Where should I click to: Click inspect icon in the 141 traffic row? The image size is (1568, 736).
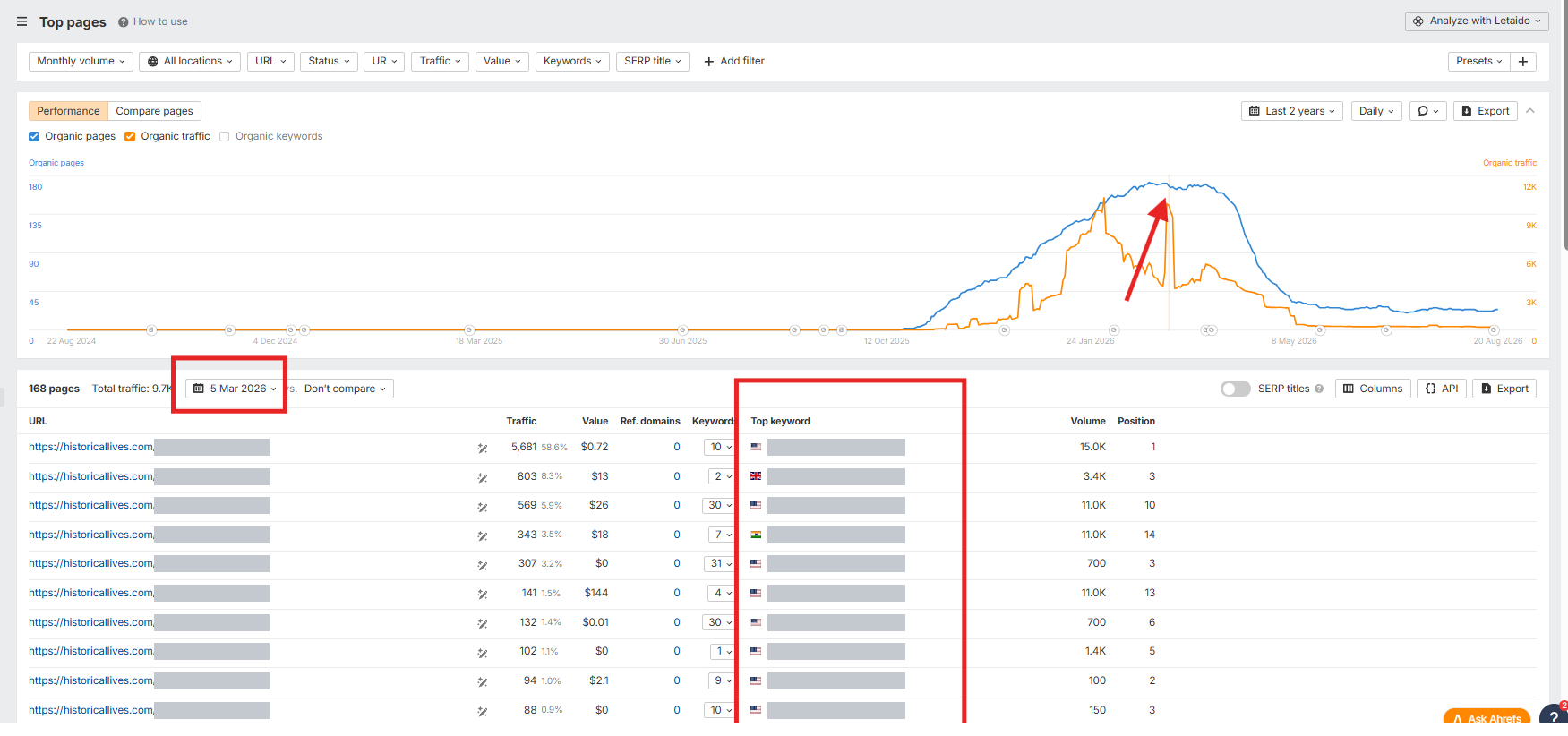coord(483,594)
